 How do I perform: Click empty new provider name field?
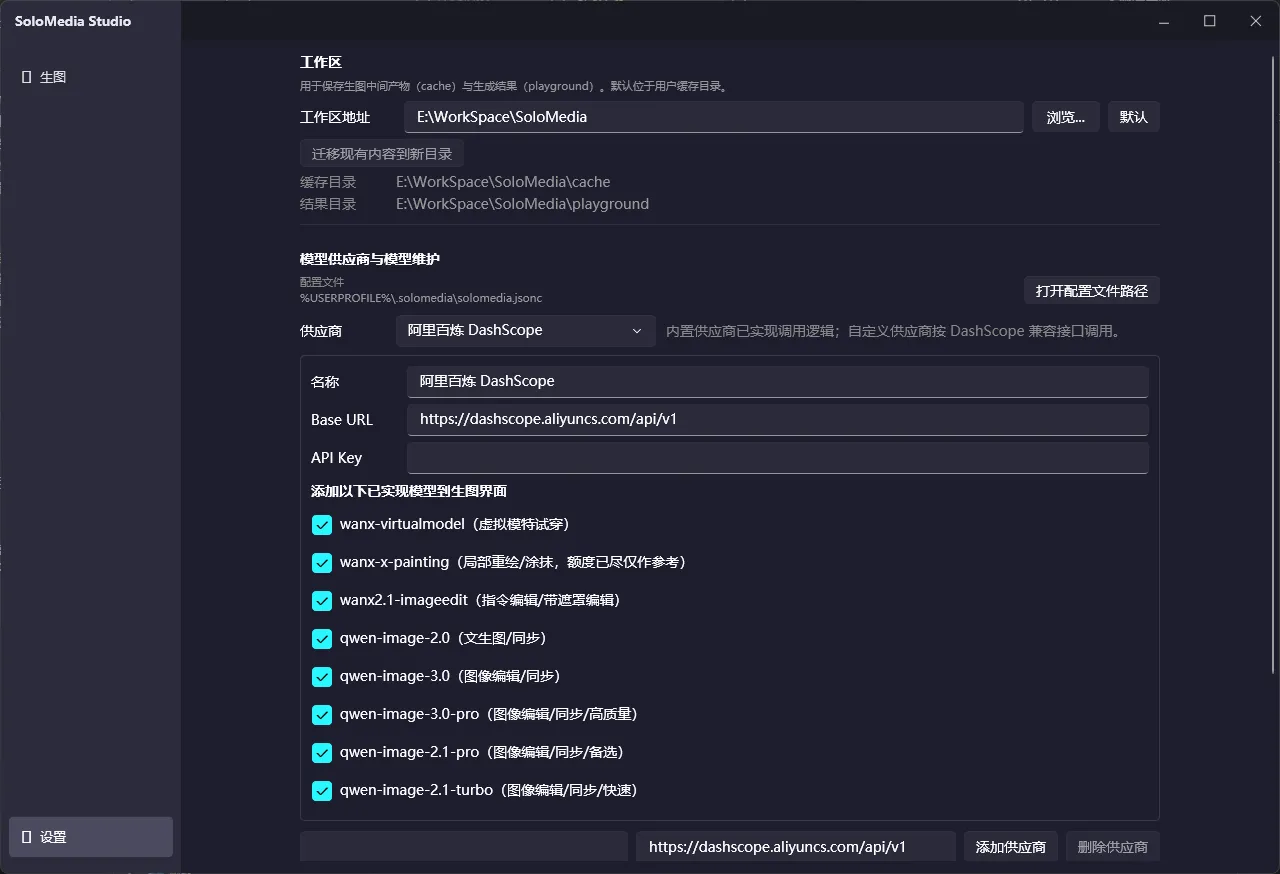(x=464, y=846)
